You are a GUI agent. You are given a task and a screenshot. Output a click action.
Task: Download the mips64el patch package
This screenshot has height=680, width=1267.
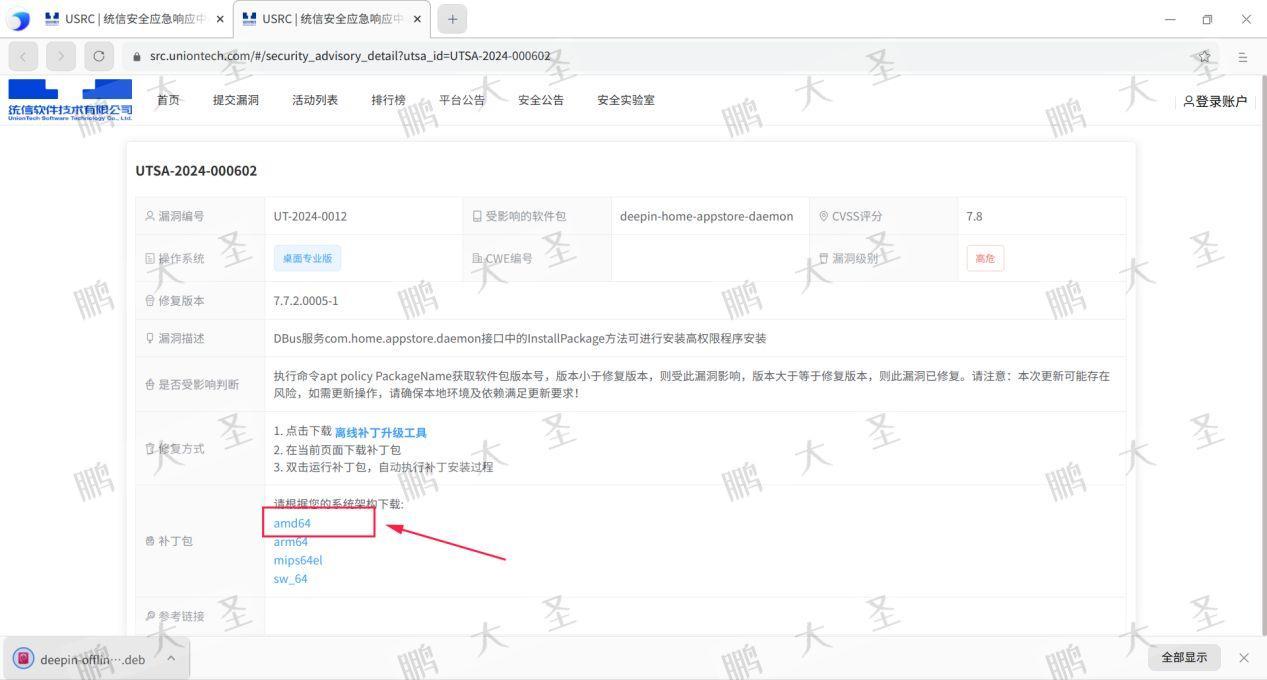point(298,560)
